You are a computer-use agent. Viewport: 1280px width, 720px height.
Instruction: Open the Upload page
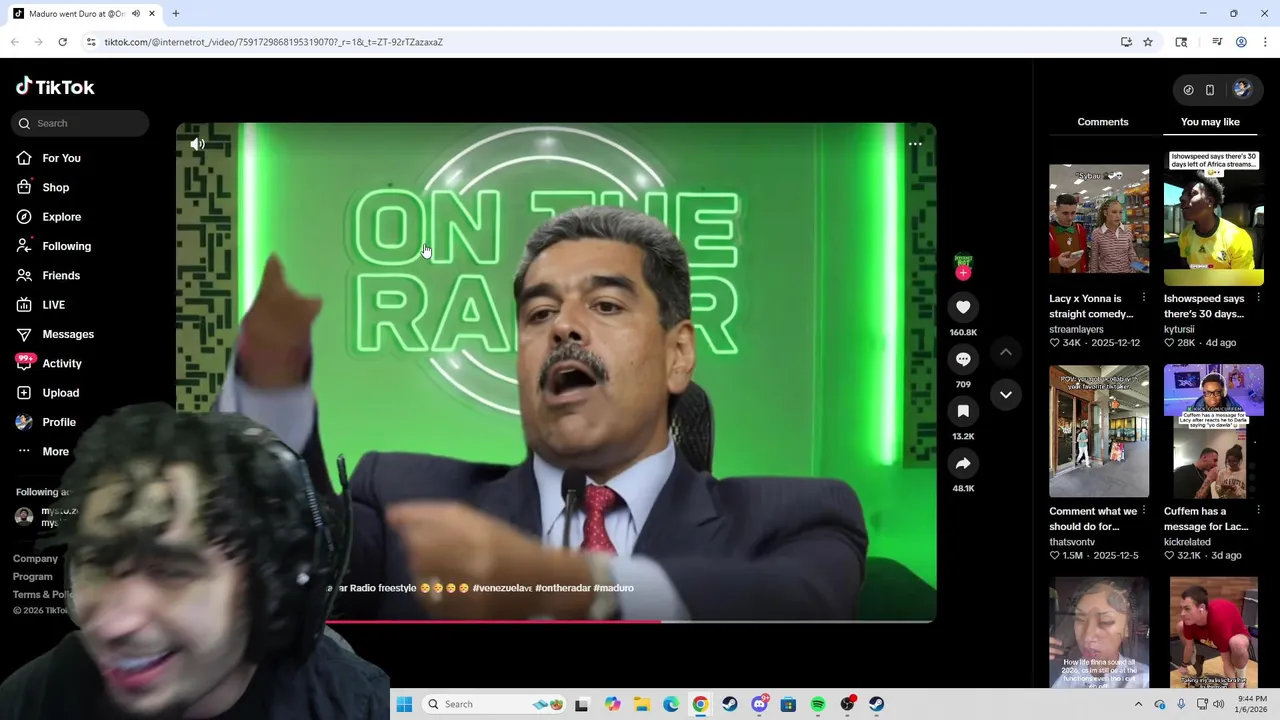(60, 393)
